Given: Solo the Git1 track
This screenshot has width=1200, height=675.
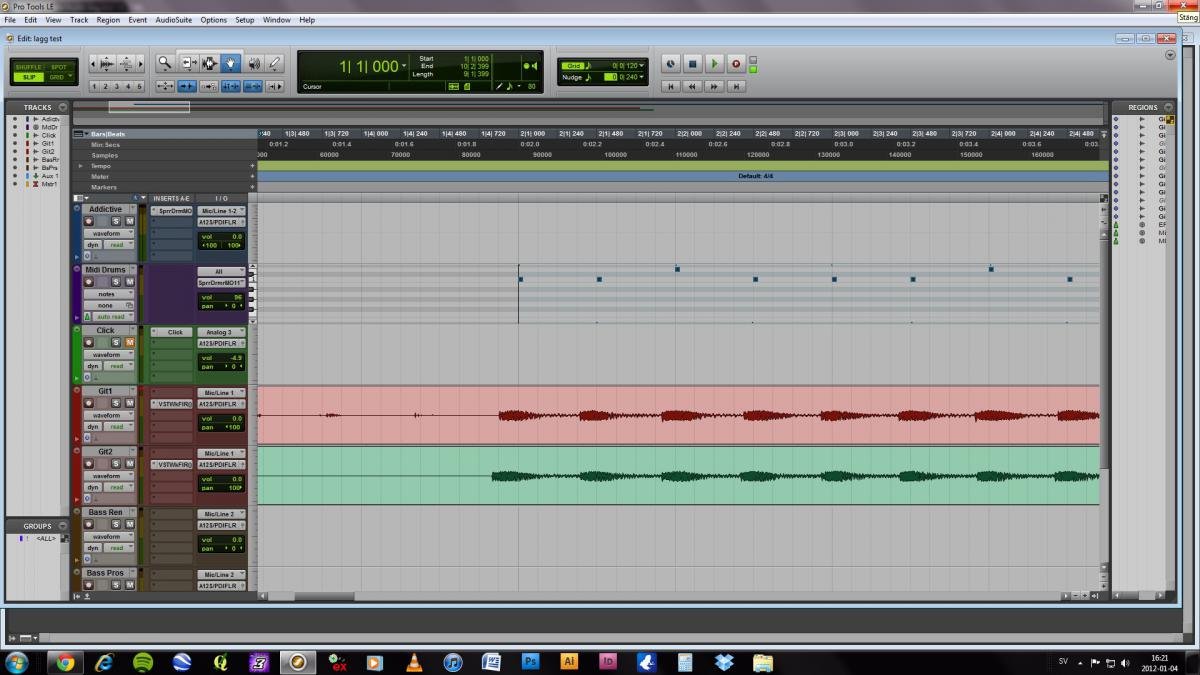Looking at the screenshot, I should click(116, 403).
